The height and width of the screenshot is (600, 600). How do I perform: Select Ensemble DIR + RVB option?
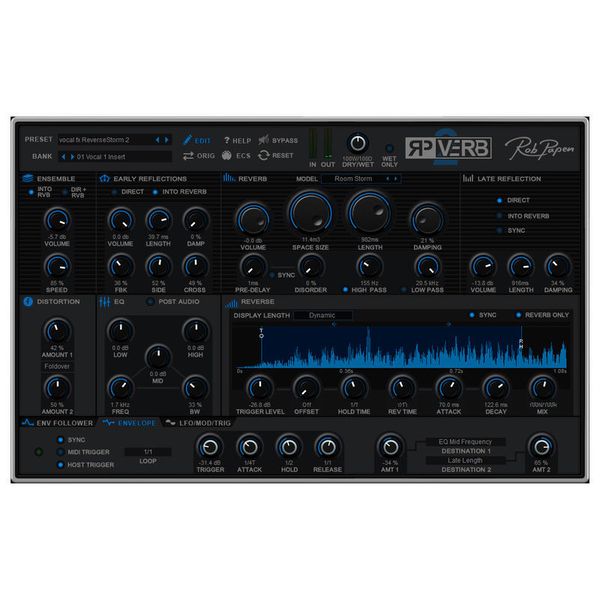click(x=65, y=192)
